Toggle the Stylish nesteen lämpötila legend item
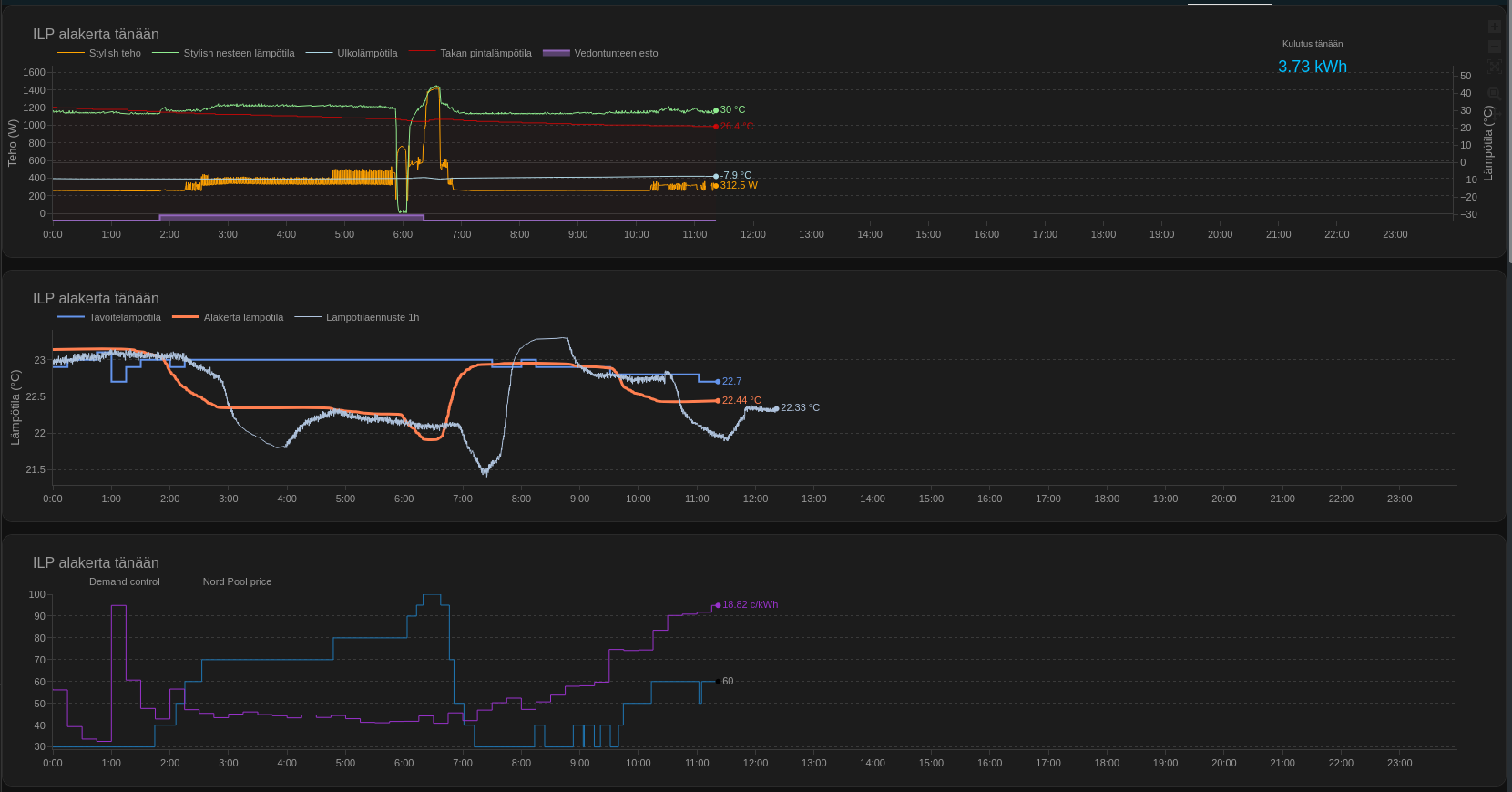 [238, 53]
